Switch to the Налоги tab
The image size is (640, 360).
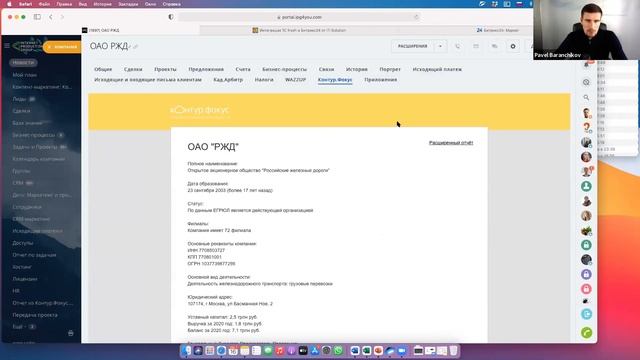(x=264, y=80)
